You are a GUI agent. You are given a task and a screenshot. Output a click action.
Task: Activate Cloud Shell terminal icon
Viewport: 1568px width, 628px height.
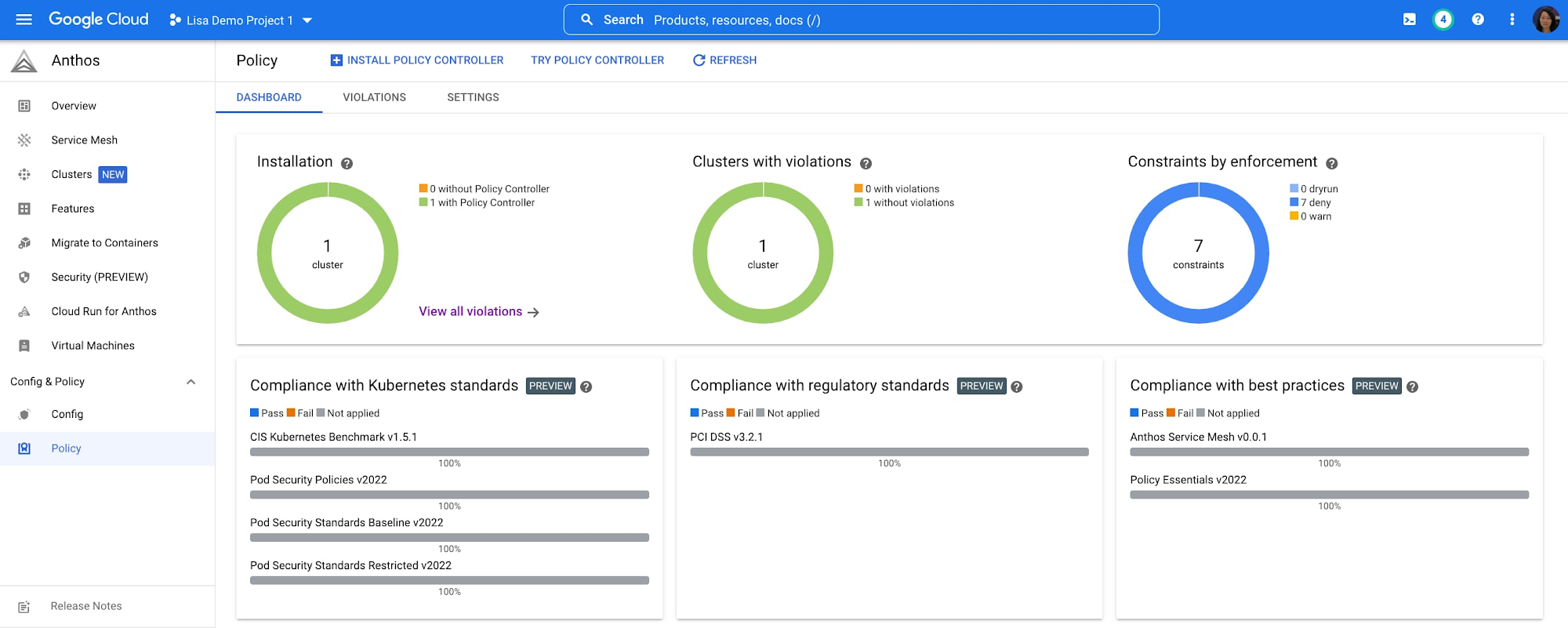pyautogui.click(x=1409, y=20)
